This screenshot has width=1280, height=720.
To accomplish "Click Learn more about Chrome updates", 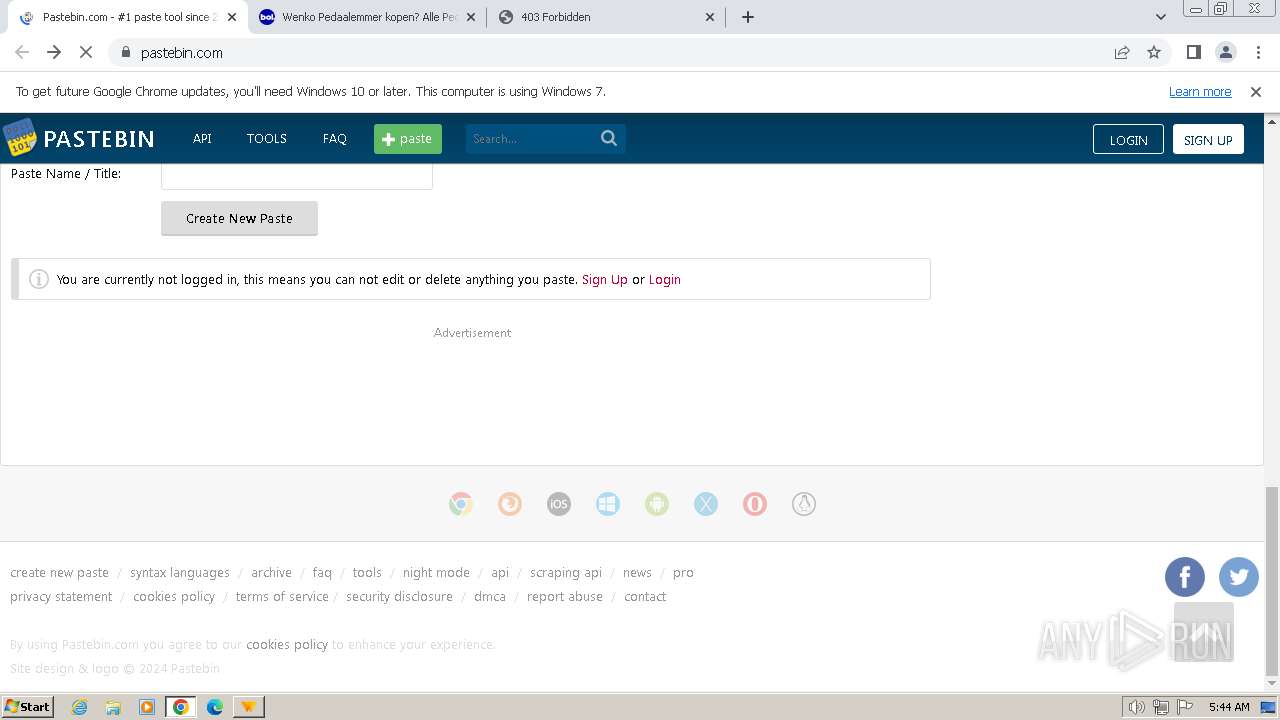I will pos(1200,91).
